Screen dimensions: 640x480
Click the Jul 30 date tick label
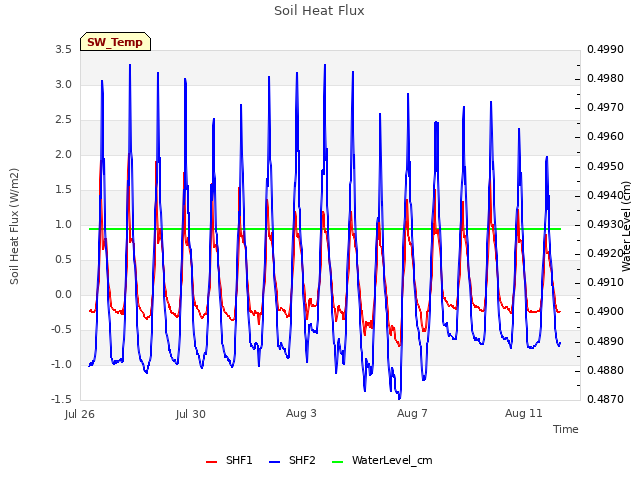(x=191, y=414)
